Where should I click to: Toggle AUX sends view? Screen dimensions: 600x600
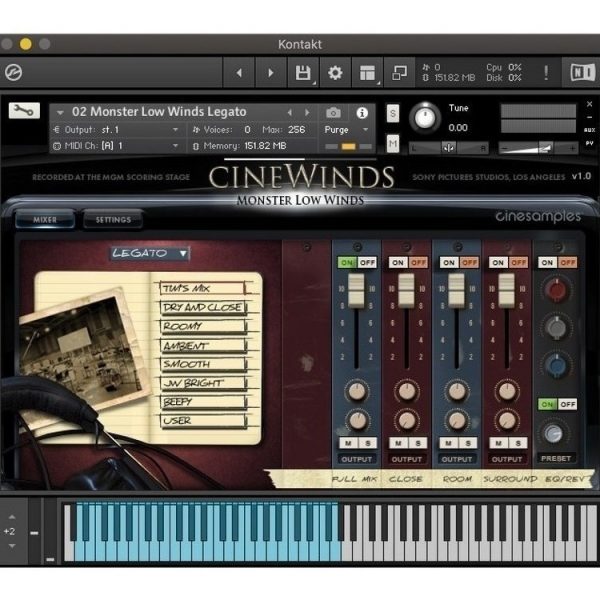(x=589, y=130)
